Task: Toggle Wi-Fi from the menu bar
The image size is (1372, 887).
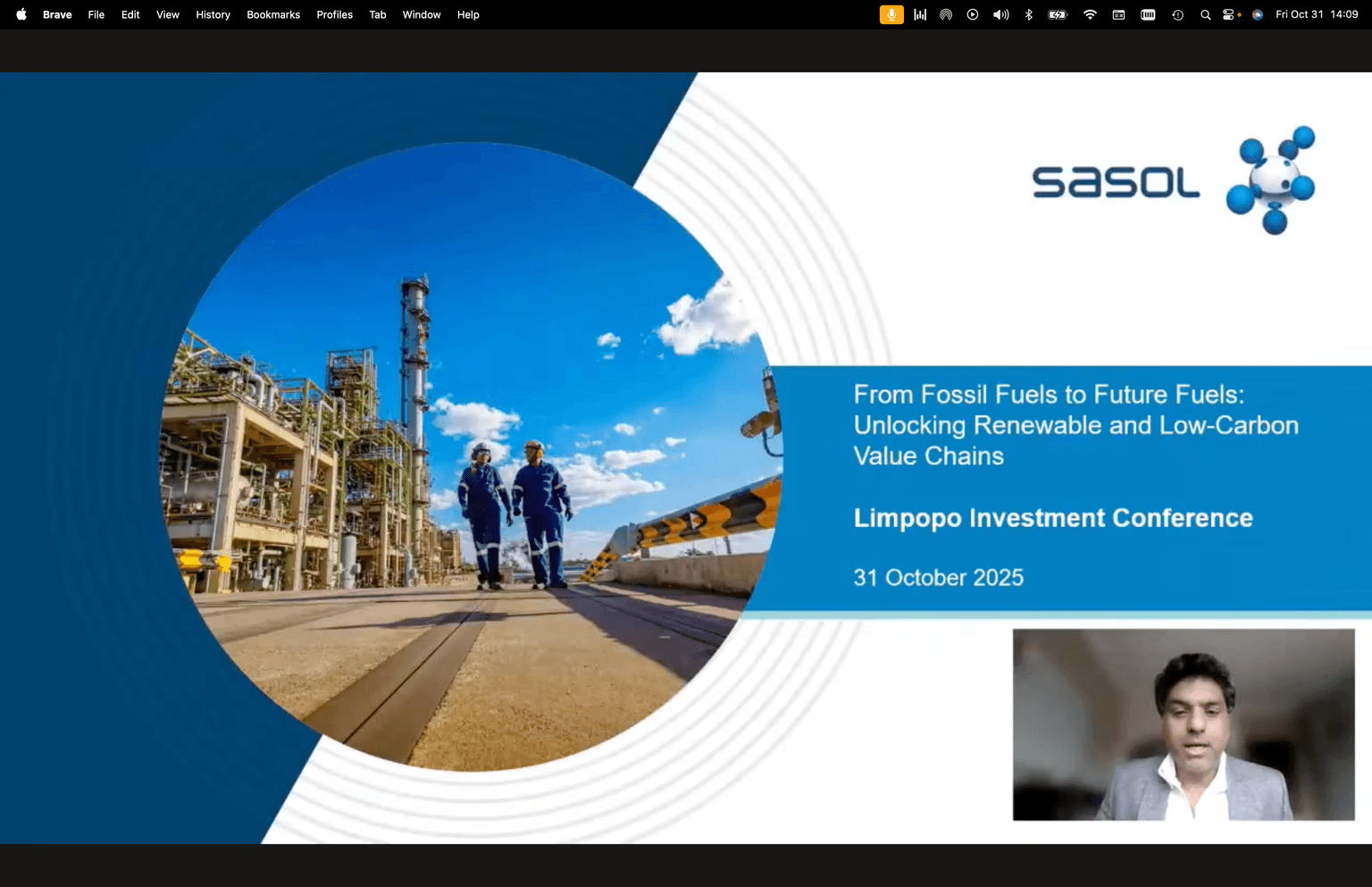Action: pyautogui.click(x=1090, y=14)
